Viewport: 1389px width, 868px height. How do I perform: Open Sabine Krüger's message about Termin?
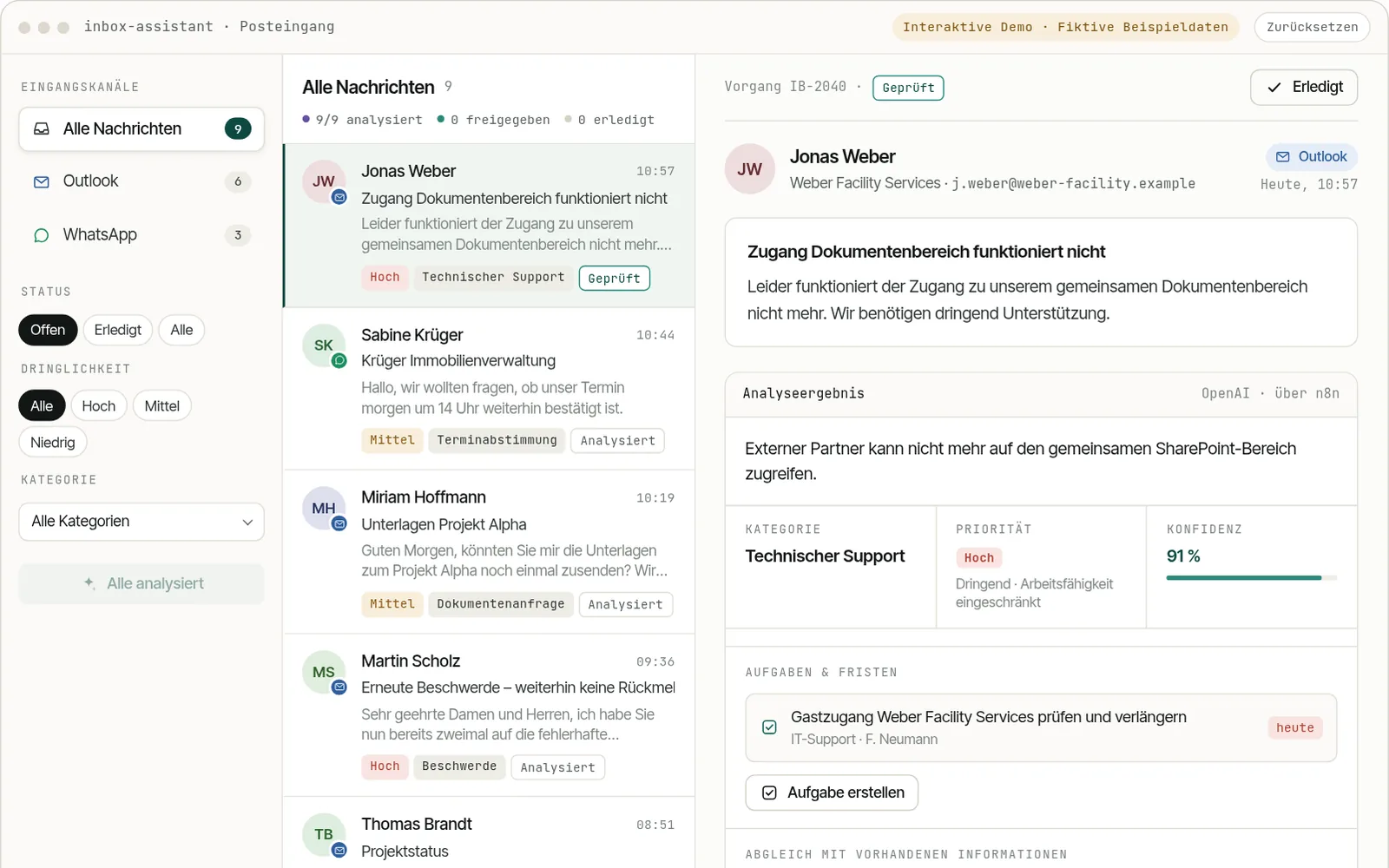point(490,388)
